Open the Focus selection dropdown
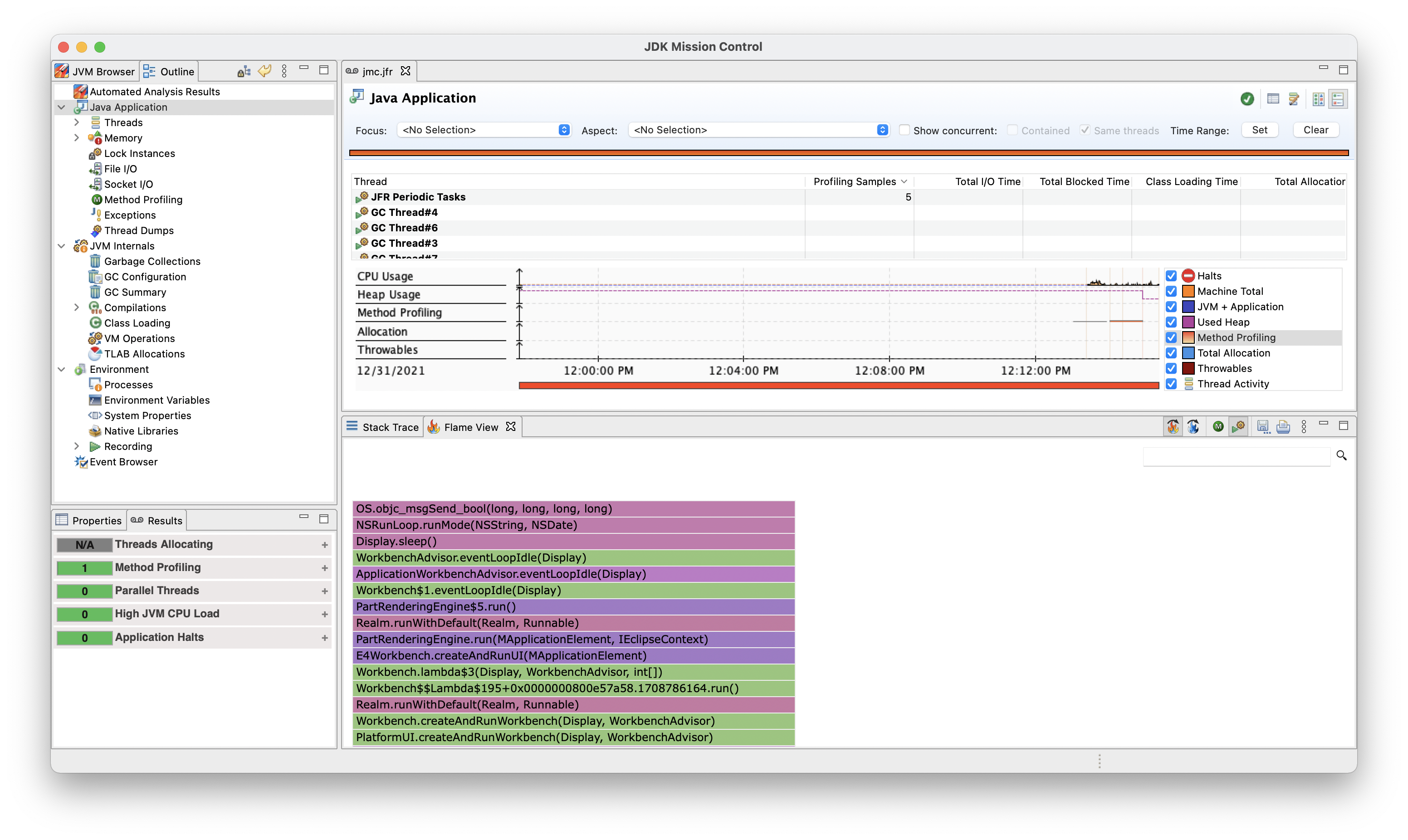Viewport: 1408px width, 840px height. 484,130
